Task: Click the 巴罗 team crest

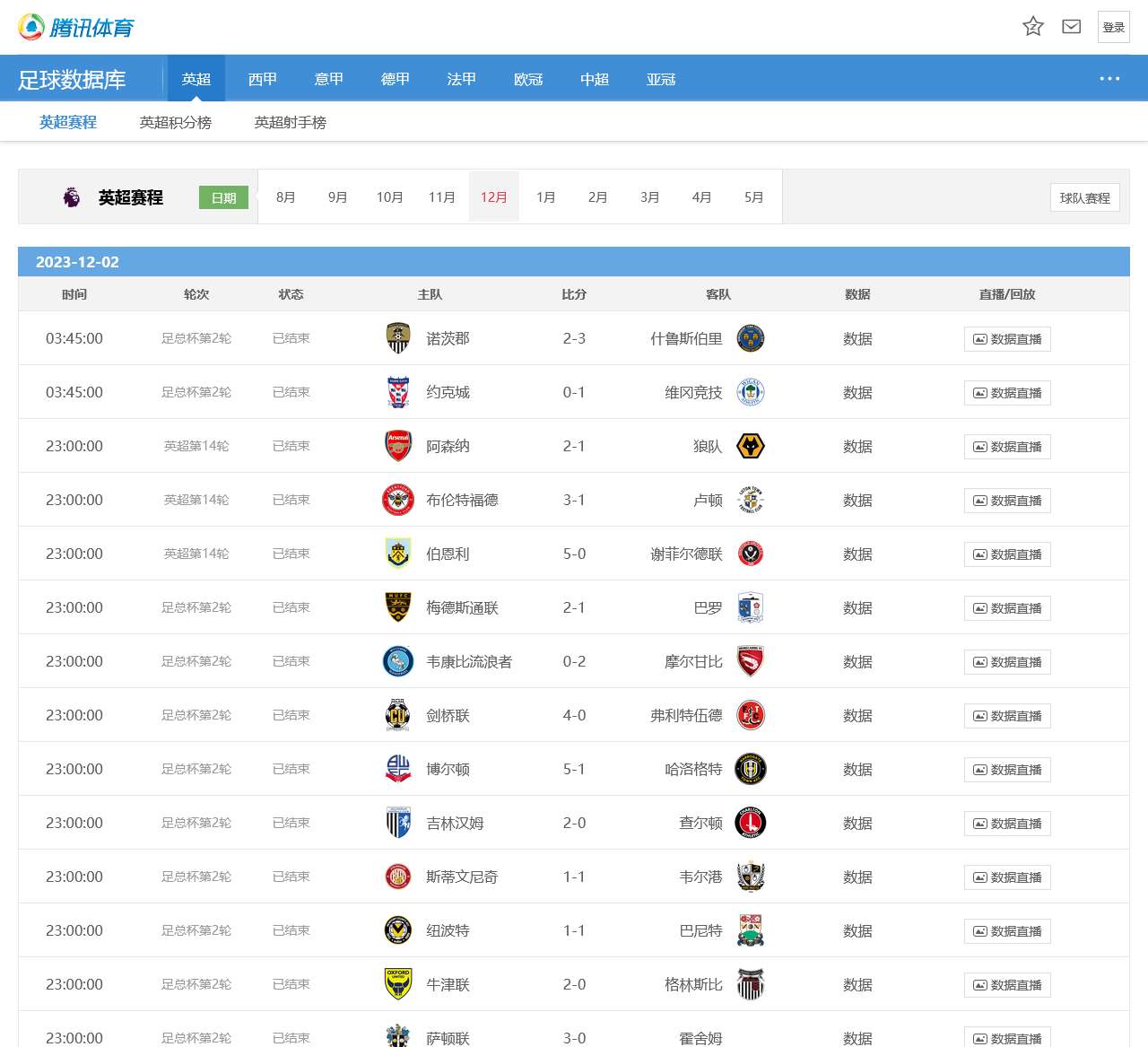Action: [x=751, y=607]
